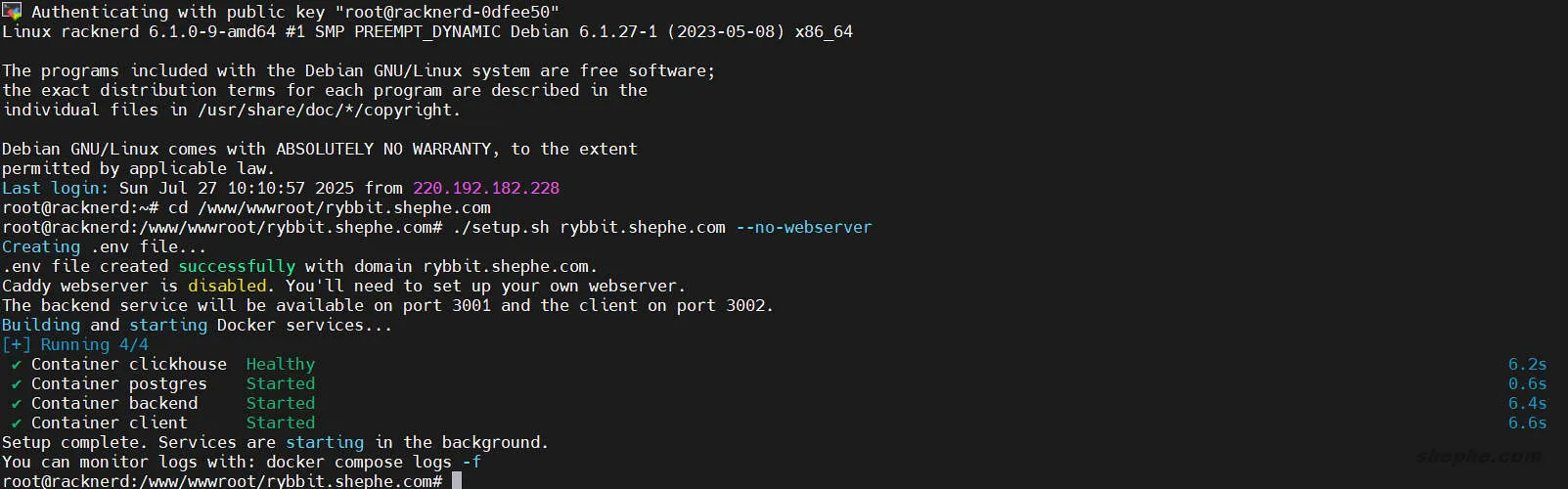Click the Started status for postgres
The image size is (1568, 489).
point(281,383)
